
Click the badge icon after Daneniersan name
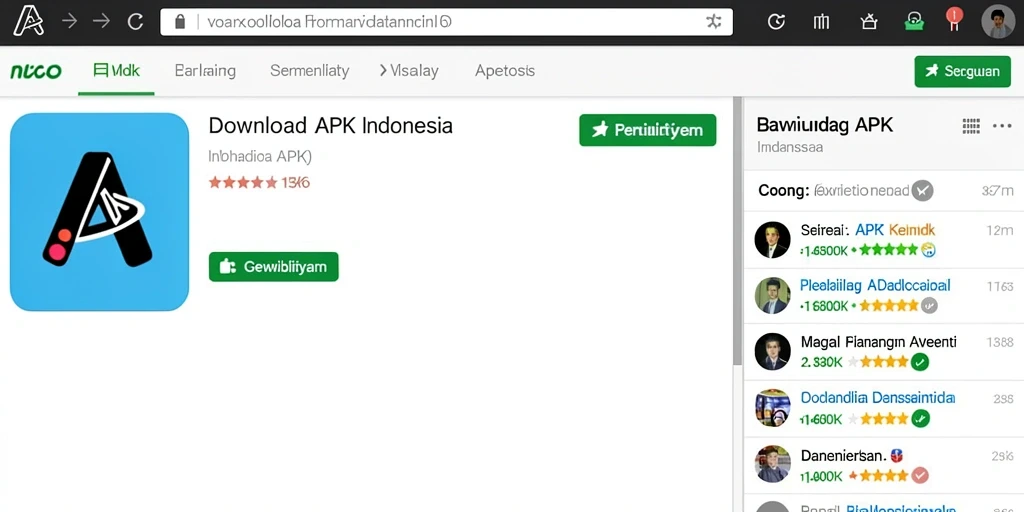895,455
